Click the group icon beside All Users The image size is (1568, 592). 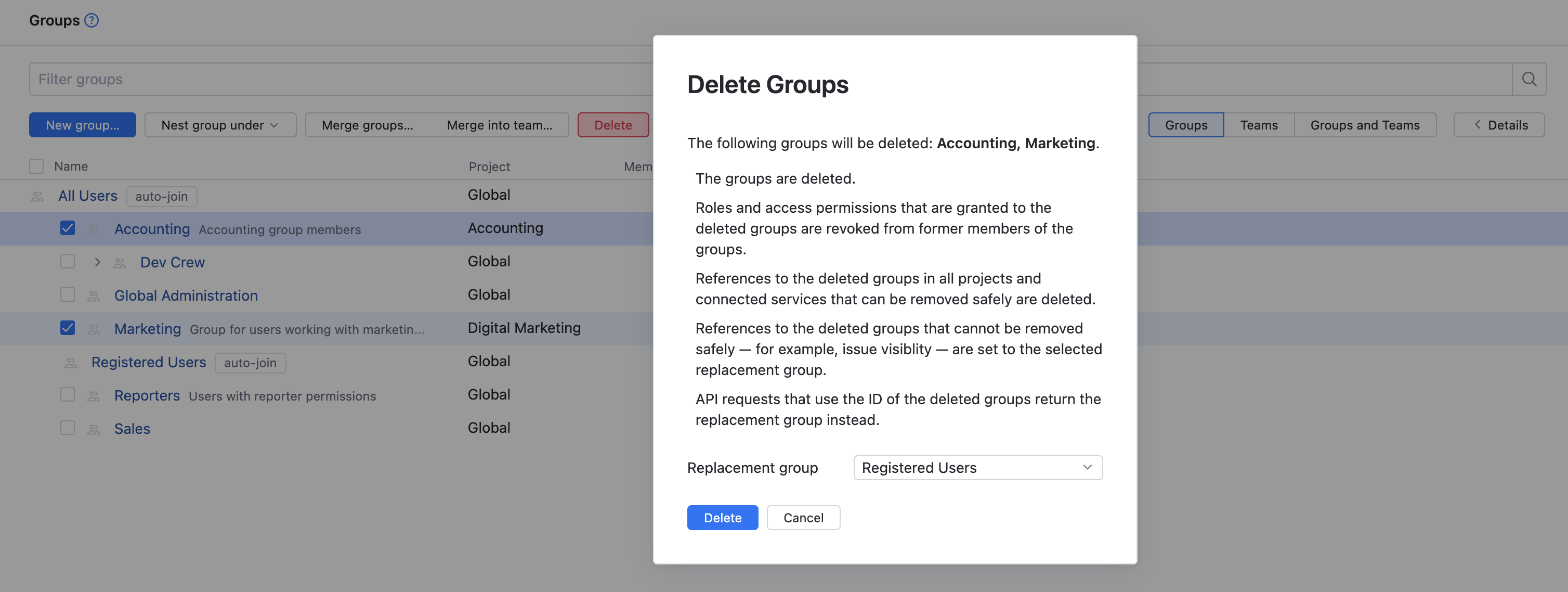coord(37,196)
